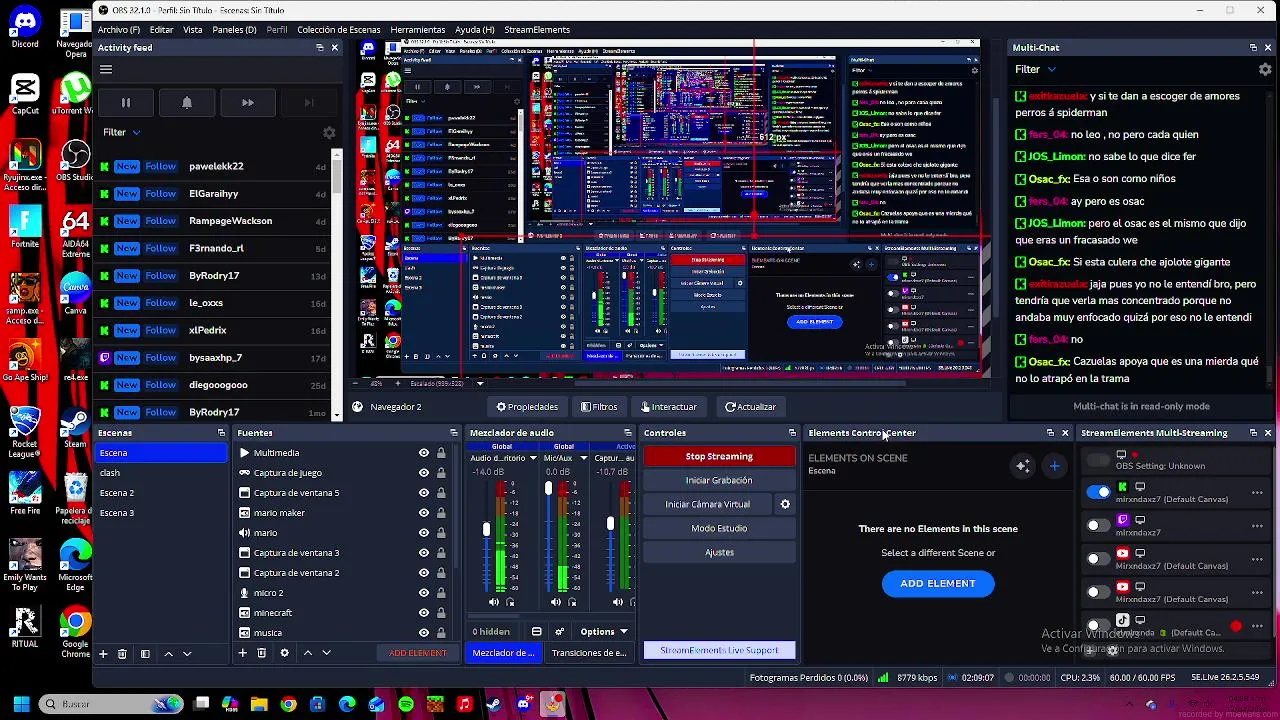This screenshot has width=1280, height=720.
Task: Open the Archivo menu
Action: [118, 30]
